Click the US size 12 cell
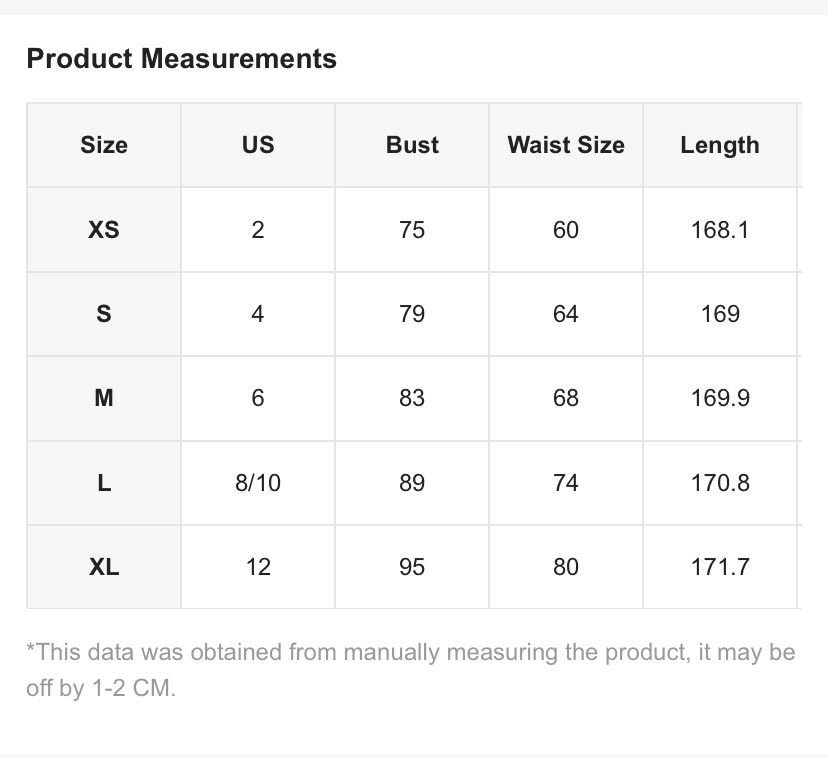The width and height of the screenshot is (828, 758). (x=258, y=567)
